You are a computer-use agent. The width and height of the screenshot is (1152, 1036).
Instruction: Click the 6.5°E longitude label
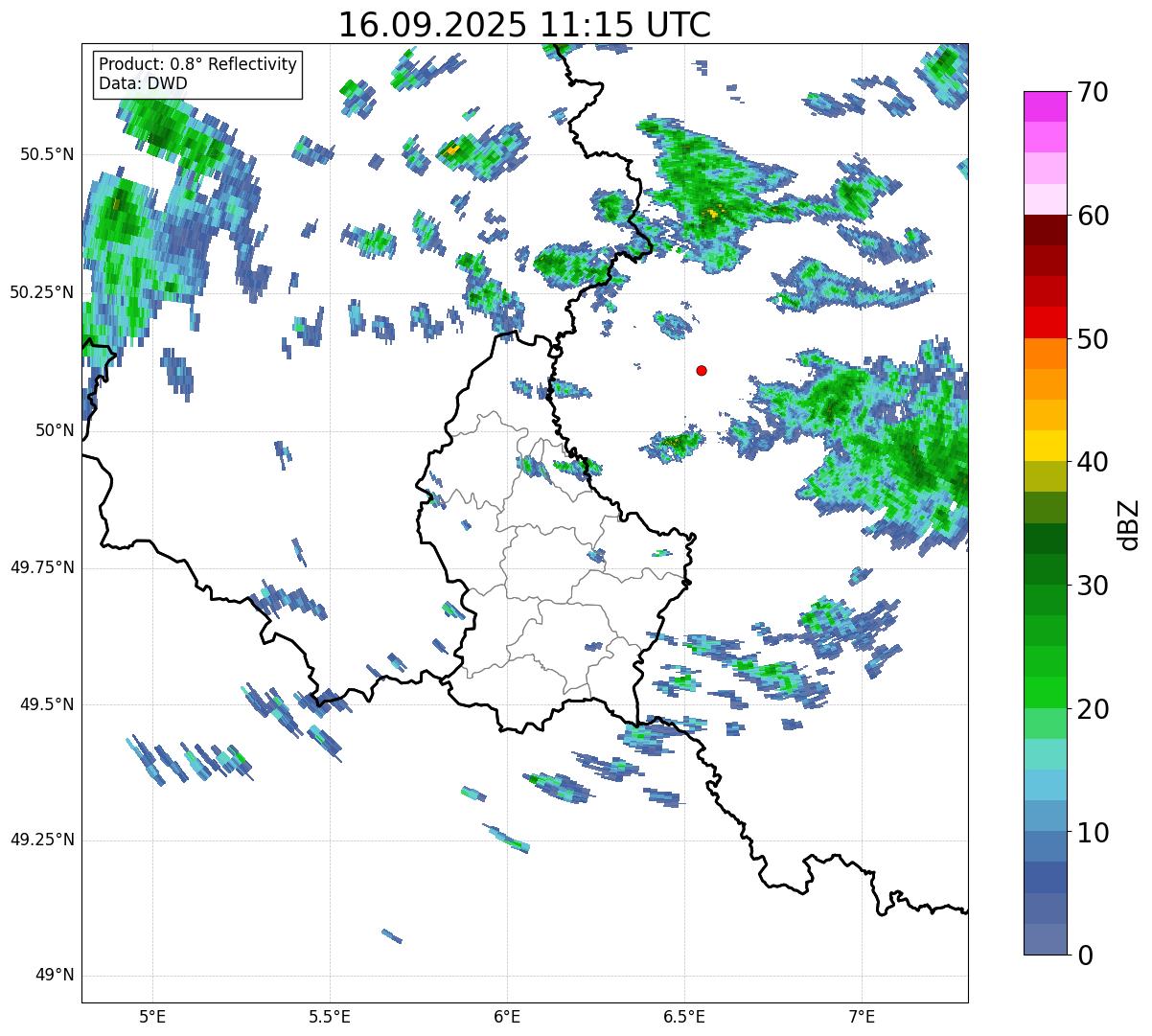684,1016
